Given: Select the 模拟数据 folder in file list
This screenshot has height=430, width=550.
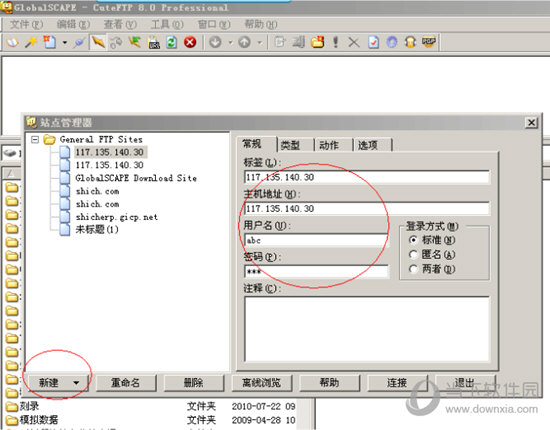Looking at the screenshot, I should (x=39, y=419).
